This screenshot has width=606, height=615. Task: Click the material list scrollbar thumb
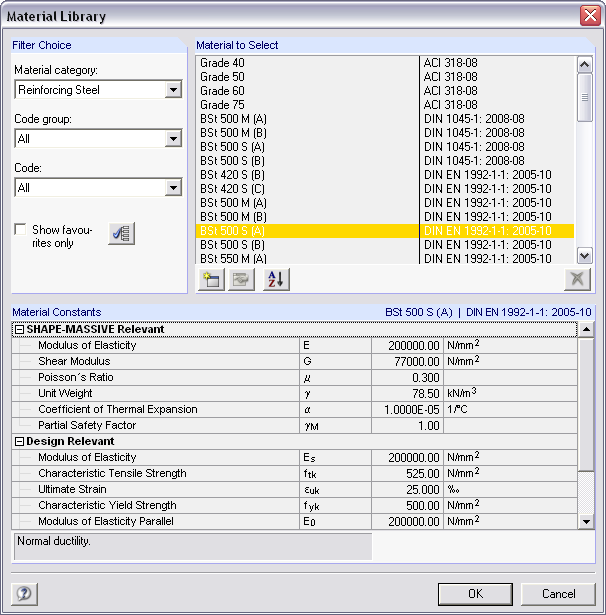coord(584,97)
